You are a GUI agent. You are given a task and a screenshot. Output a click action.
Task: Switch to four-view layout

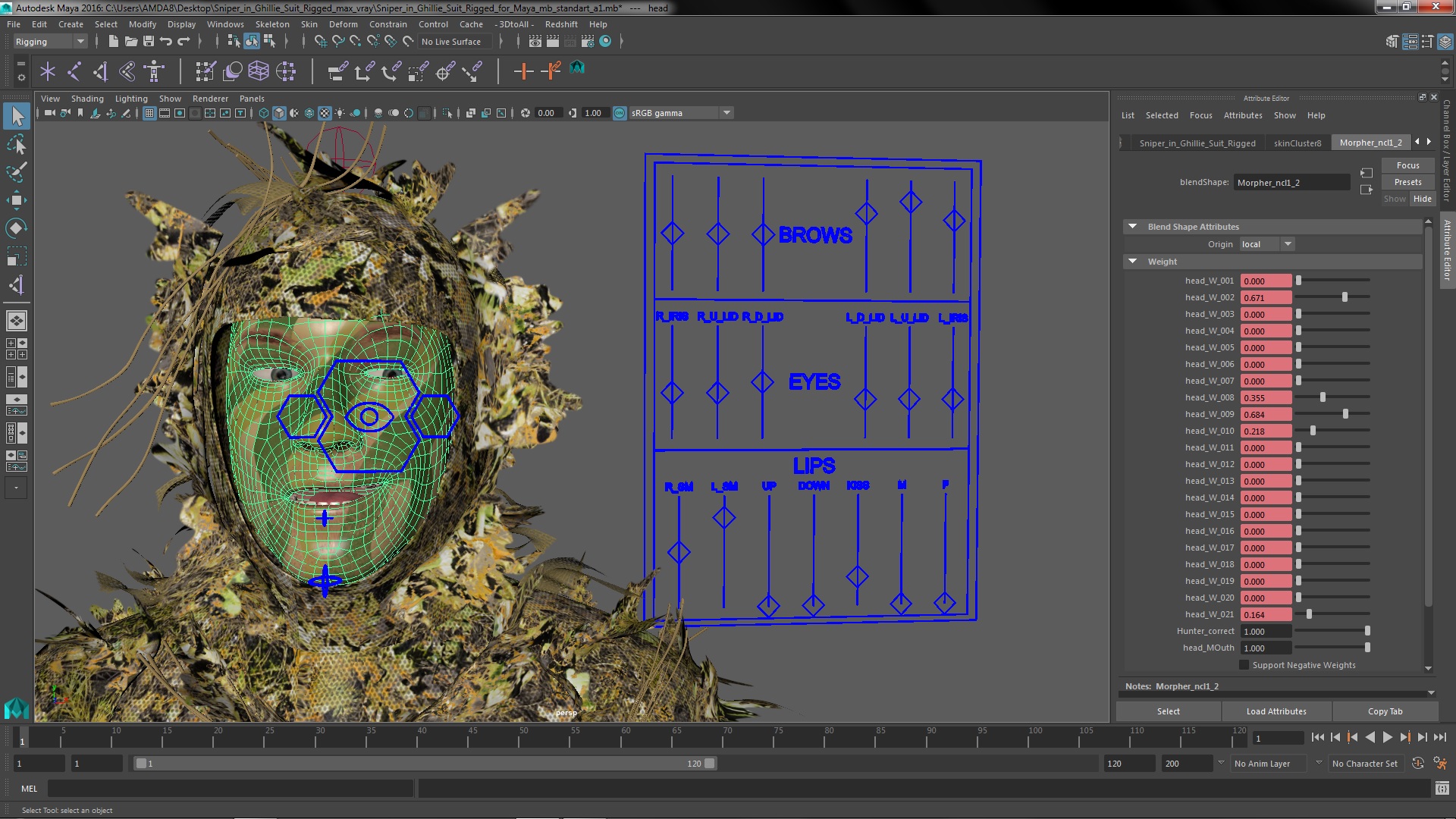[17, 349]
